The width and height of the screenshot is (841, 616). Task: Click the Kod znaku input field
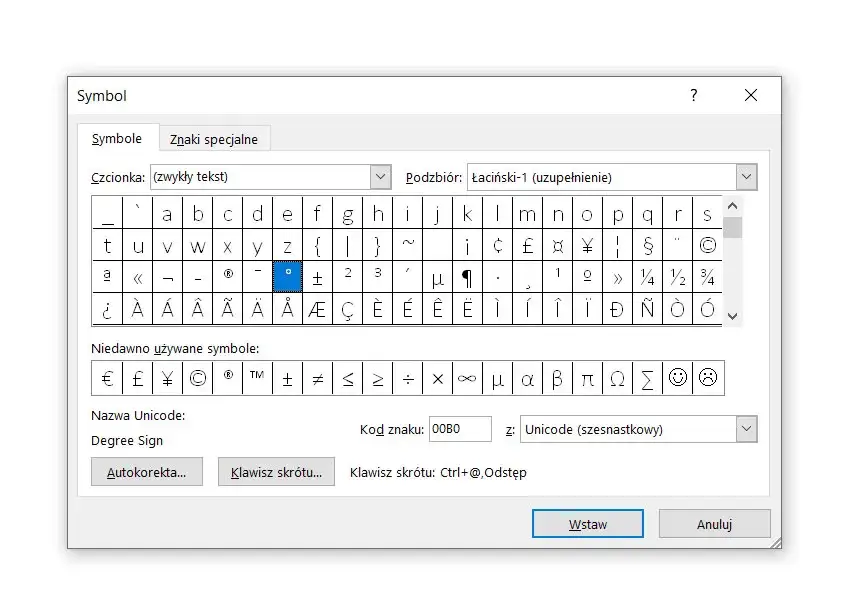click(x=460, y=429)
